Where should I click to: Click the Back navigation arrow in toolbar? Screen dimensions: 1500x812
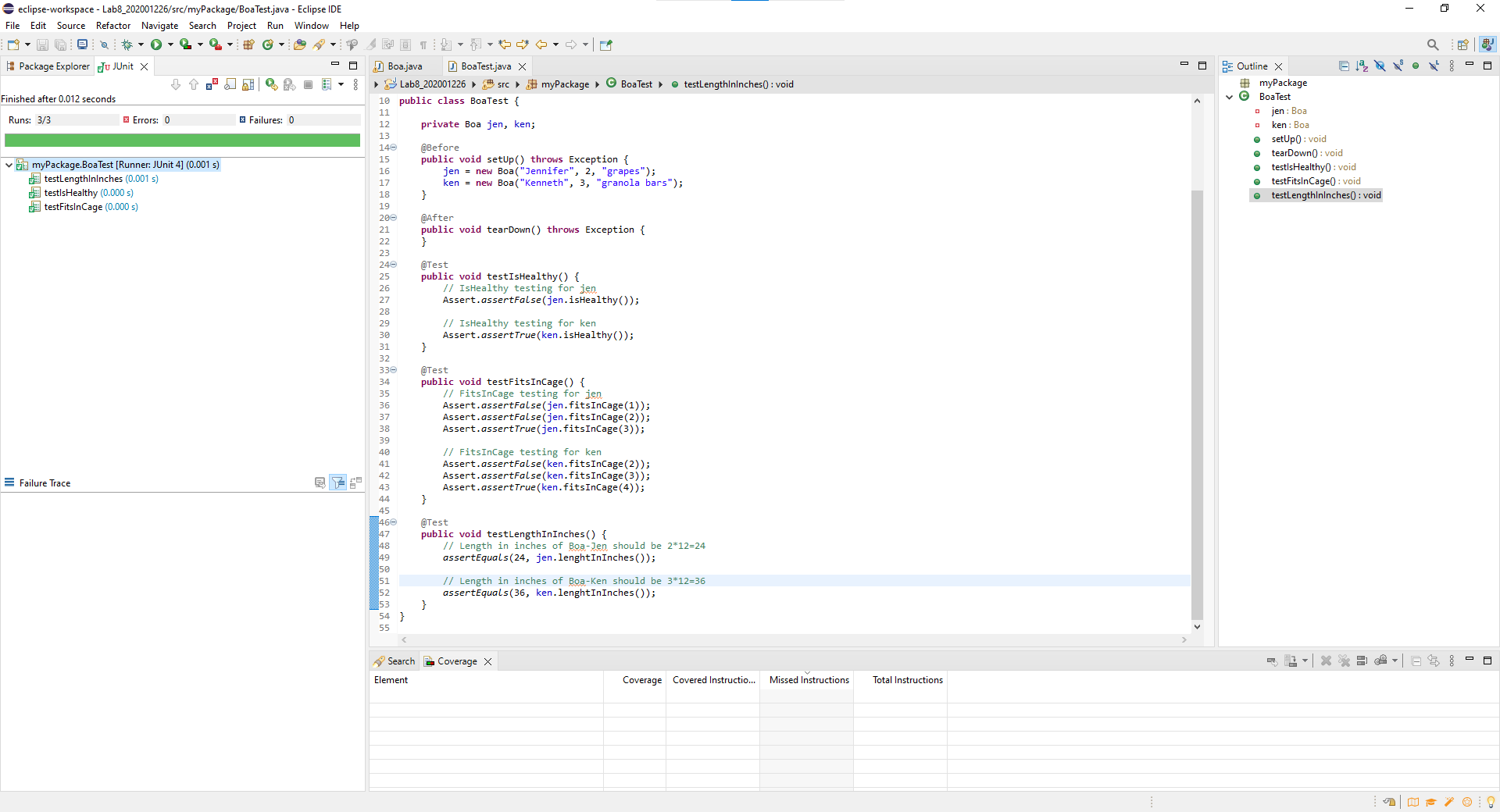click(541, 45)
